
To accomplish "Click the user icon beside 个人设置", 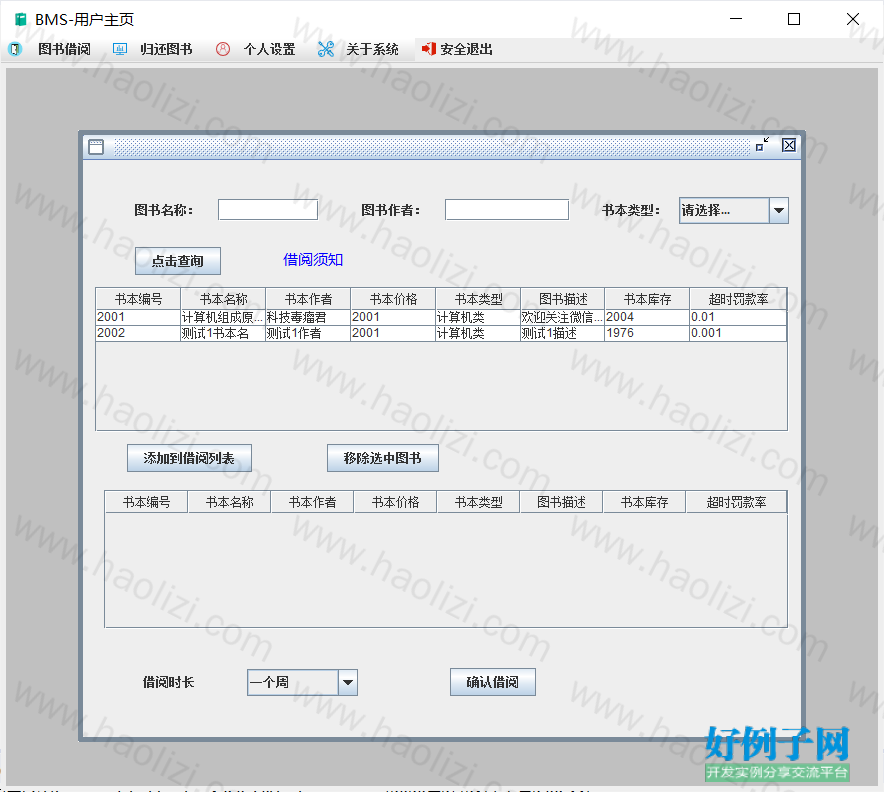I will [x=223, y=49].
